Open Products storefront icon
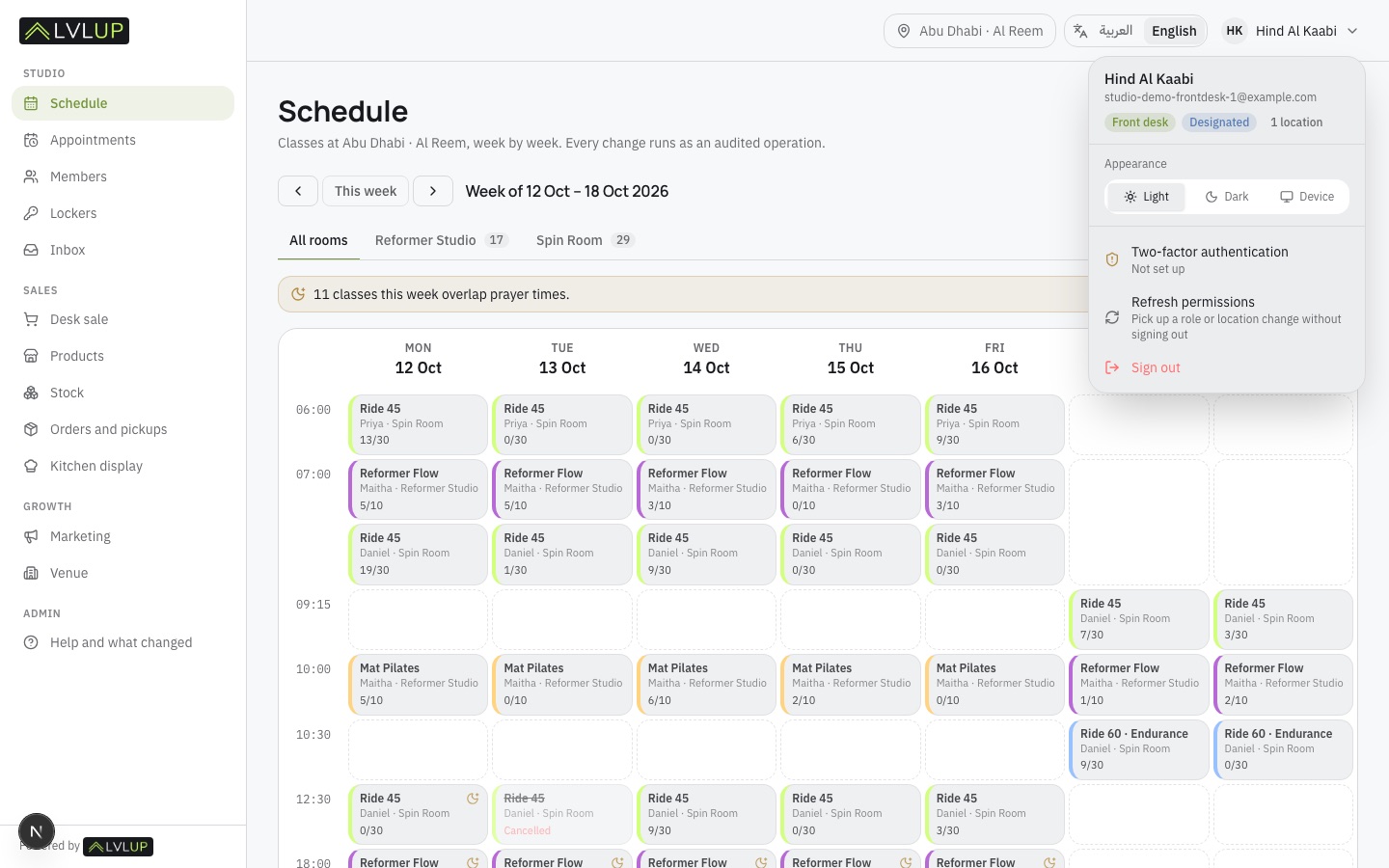This screenshot has height=868, width=1389. click(31, 356)
